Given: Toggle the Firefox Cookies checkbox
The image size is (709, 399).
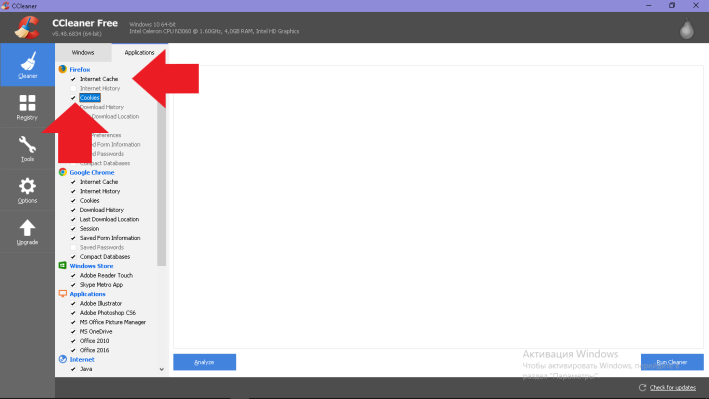Looking at the screenshot, I should pyautogui.click(x=73, y=98).
